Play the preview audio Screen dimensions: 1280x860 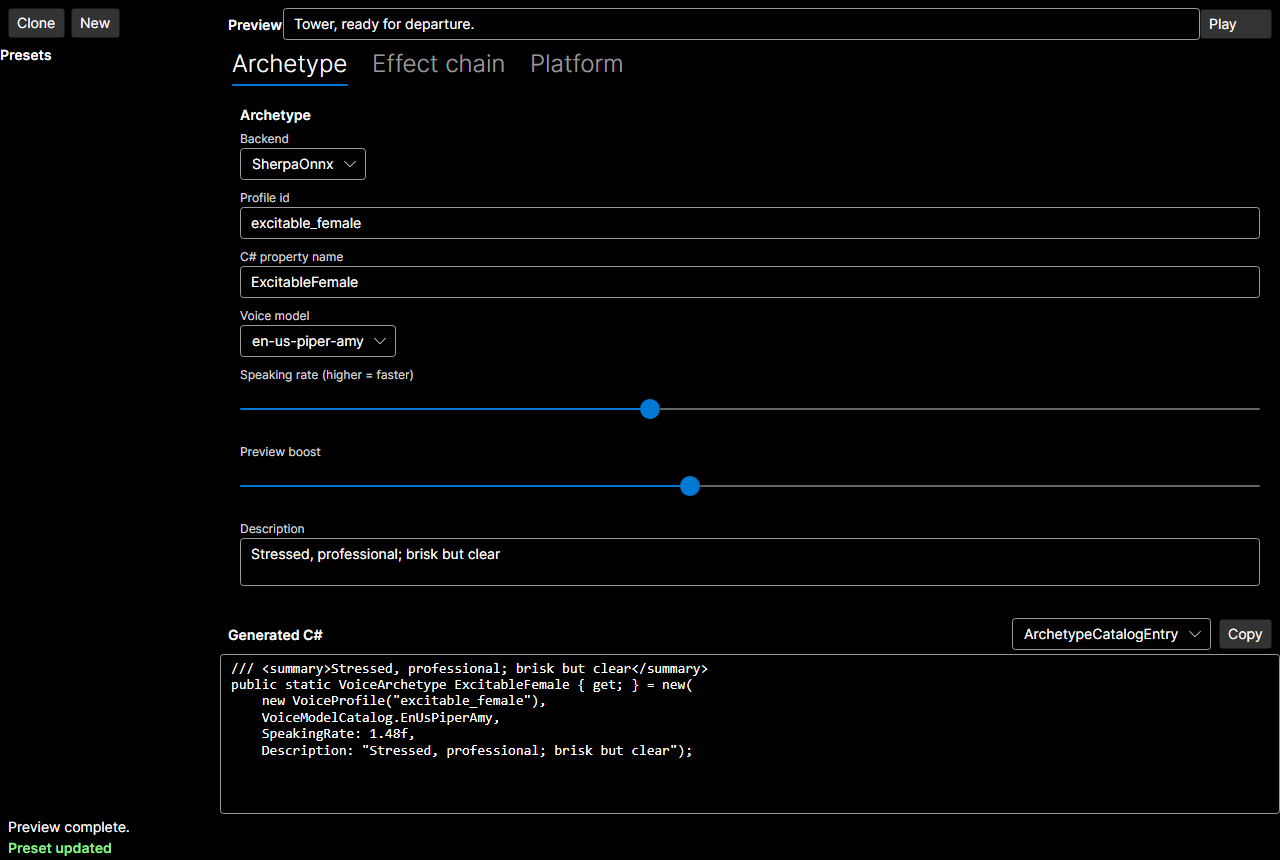coord(1236,24)
